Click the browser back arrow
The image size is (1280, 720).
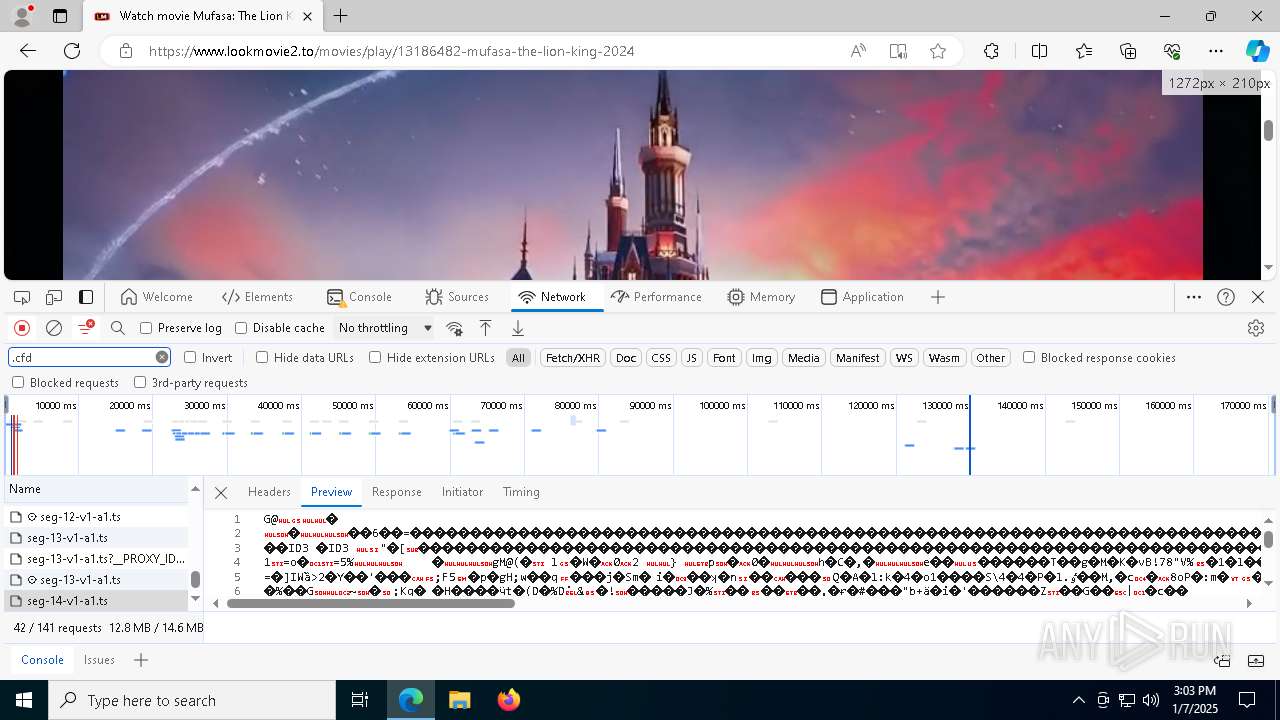(28, 51)
